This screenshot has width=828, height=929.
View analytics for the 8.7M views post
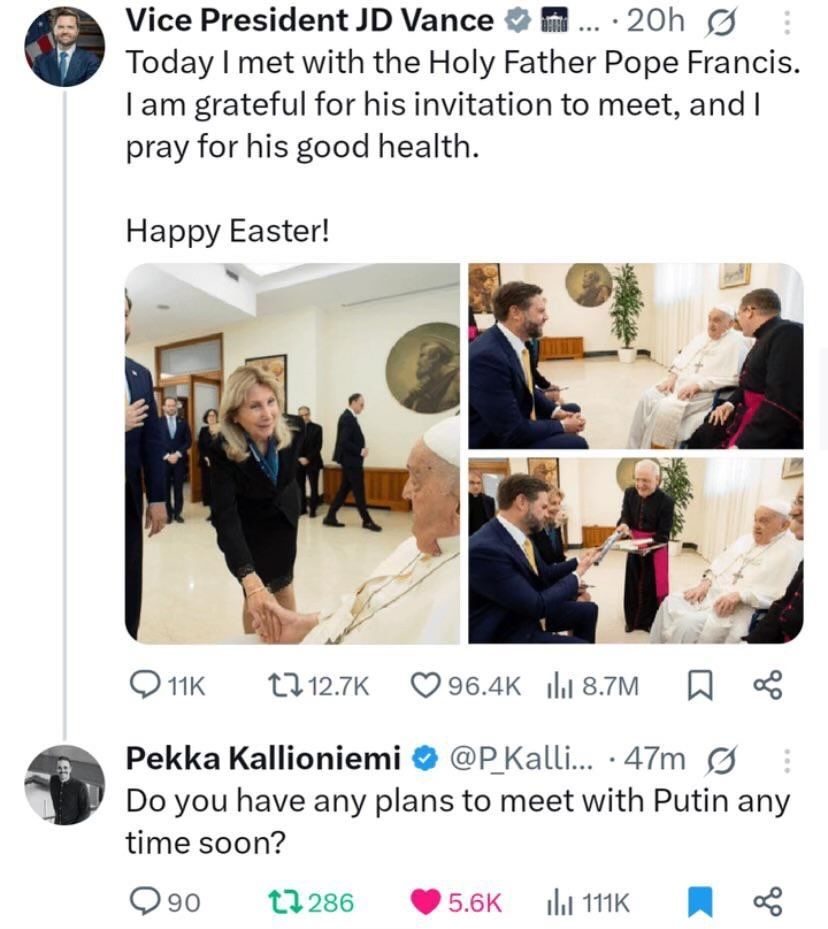pos(558,685)
